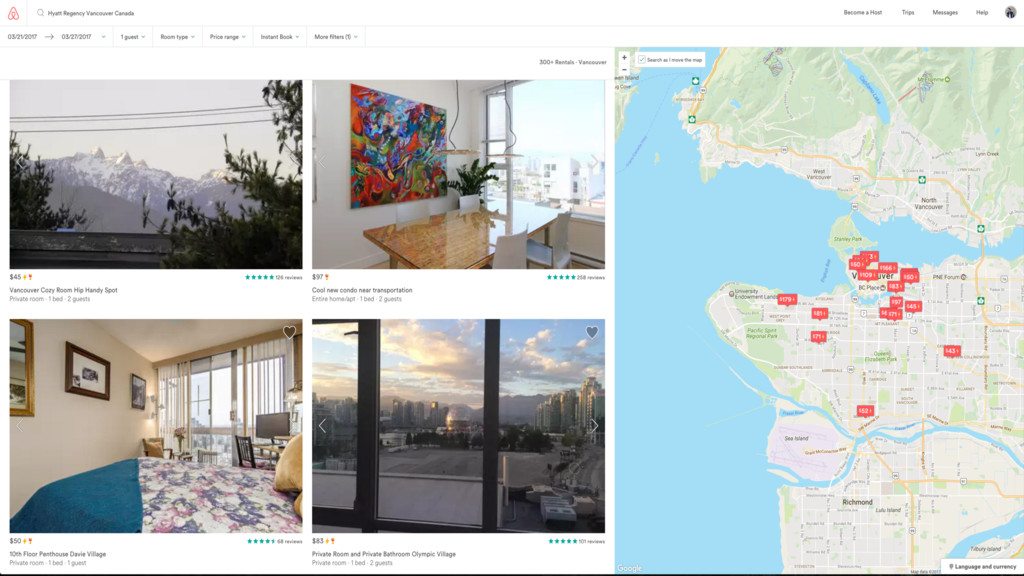Save 10th Floor Penthouse to wishlist
The image size is (1024, 576).
289,332
